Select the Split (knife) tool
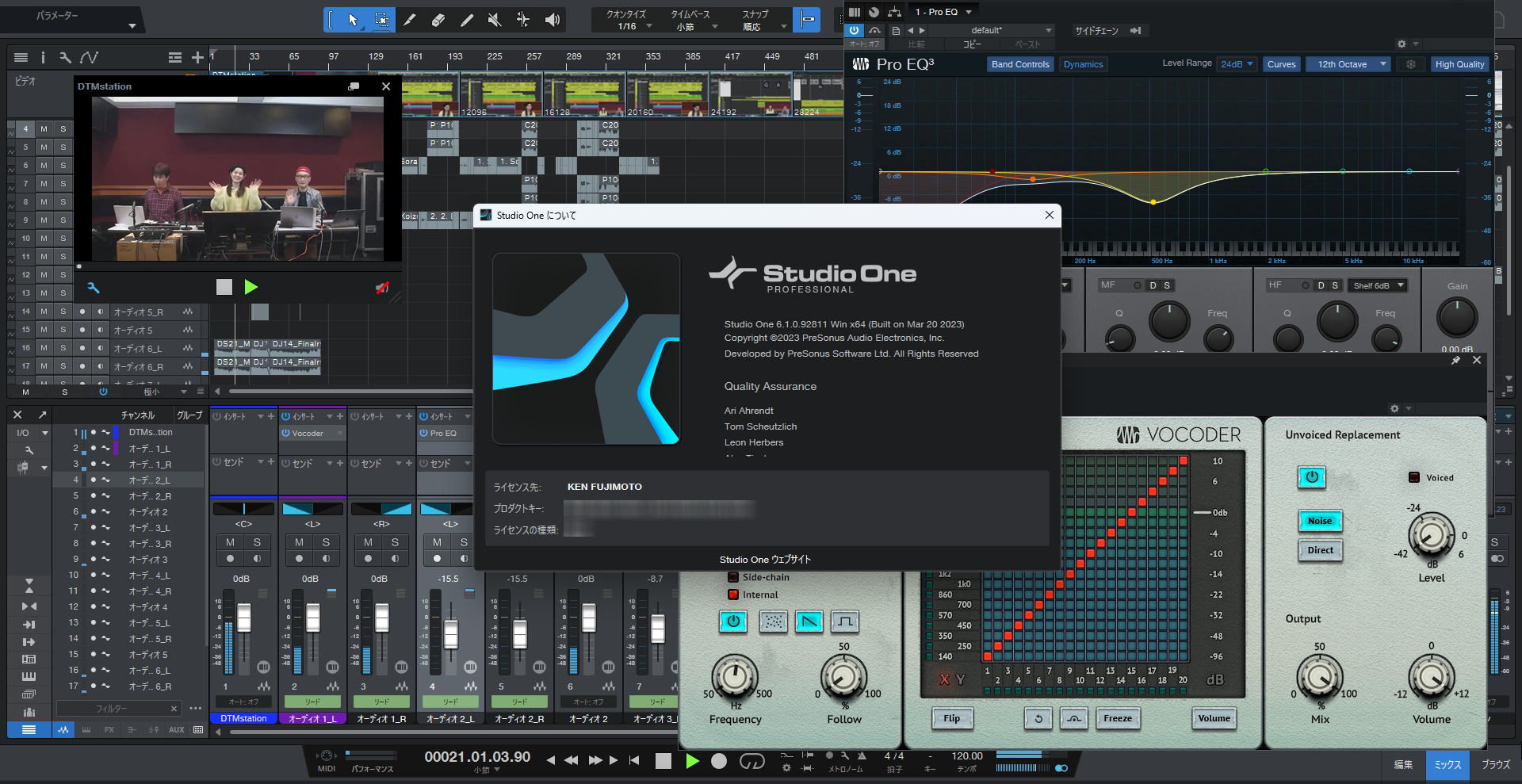 point(410,20)
